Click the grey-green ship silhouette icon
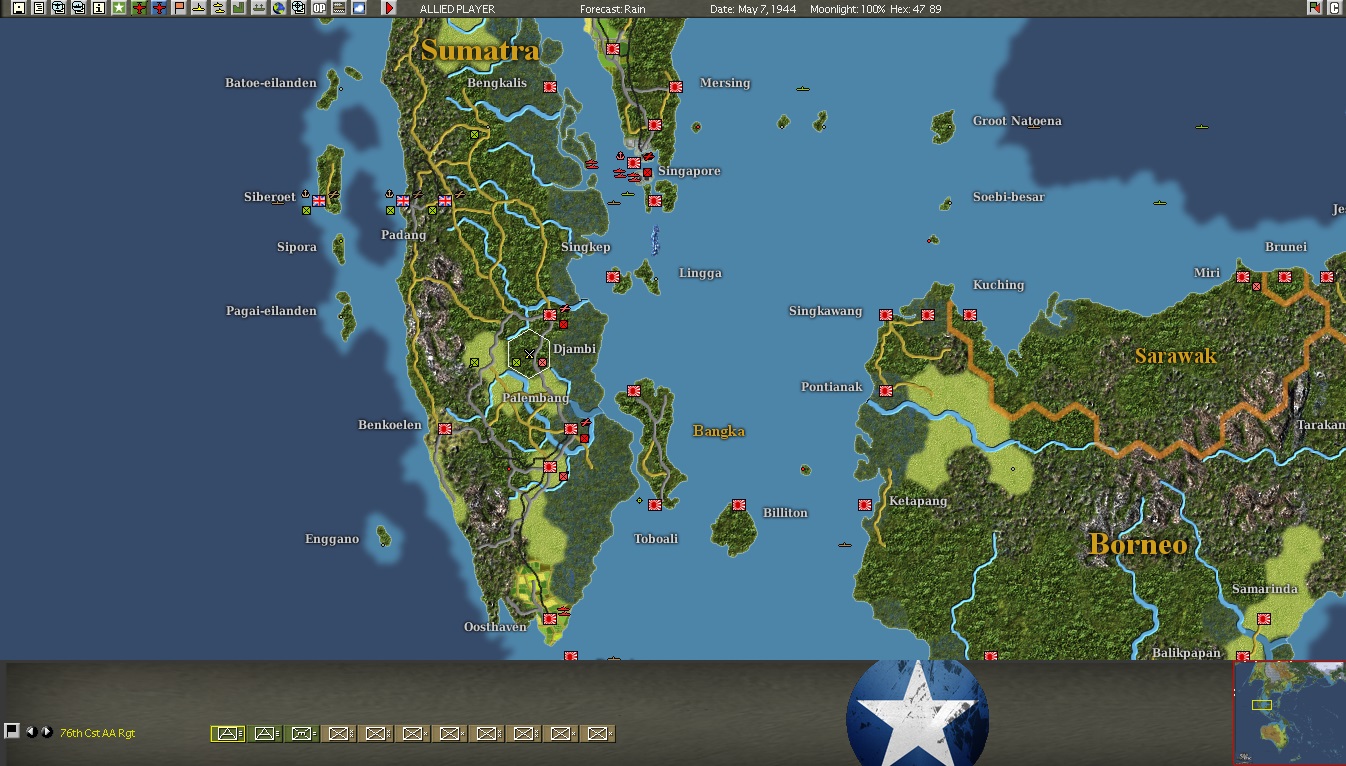Screen dimensions: 1346x766 pyautogui.click(x=259, y=8)
